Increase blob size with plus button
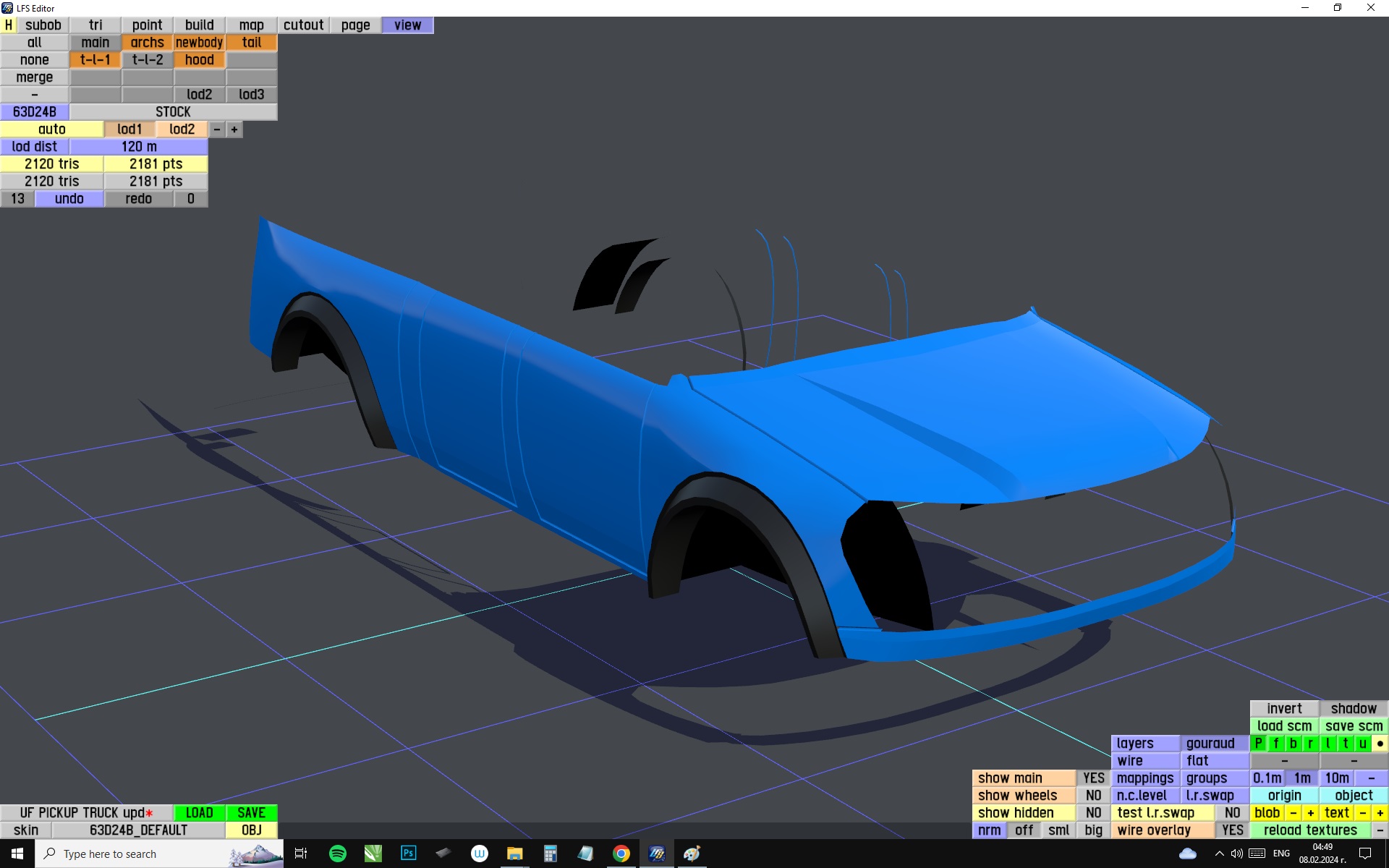This screenshot has height=868, width=1389. (x=1310, y=813)
